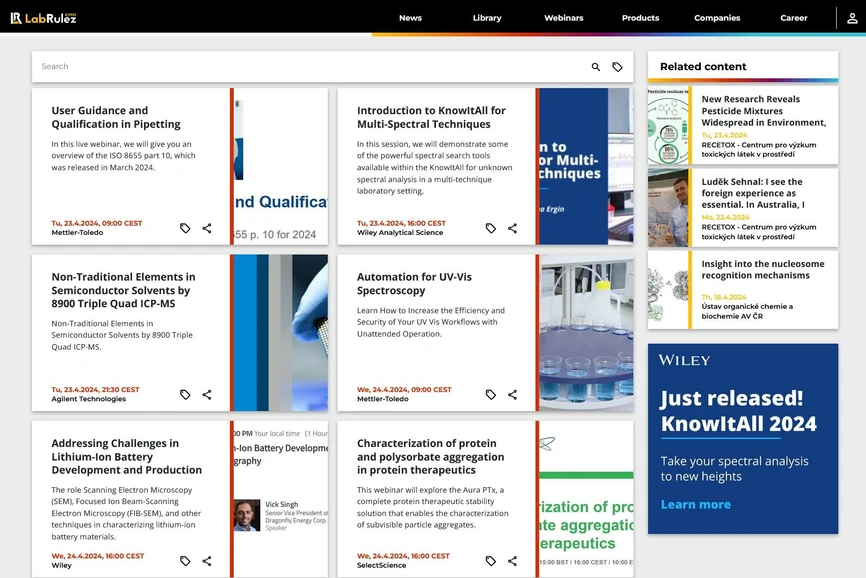
Task: Click the Just released! KnowItAll 2024 headline
Action: pyautogui.click(x=738, y=411)
